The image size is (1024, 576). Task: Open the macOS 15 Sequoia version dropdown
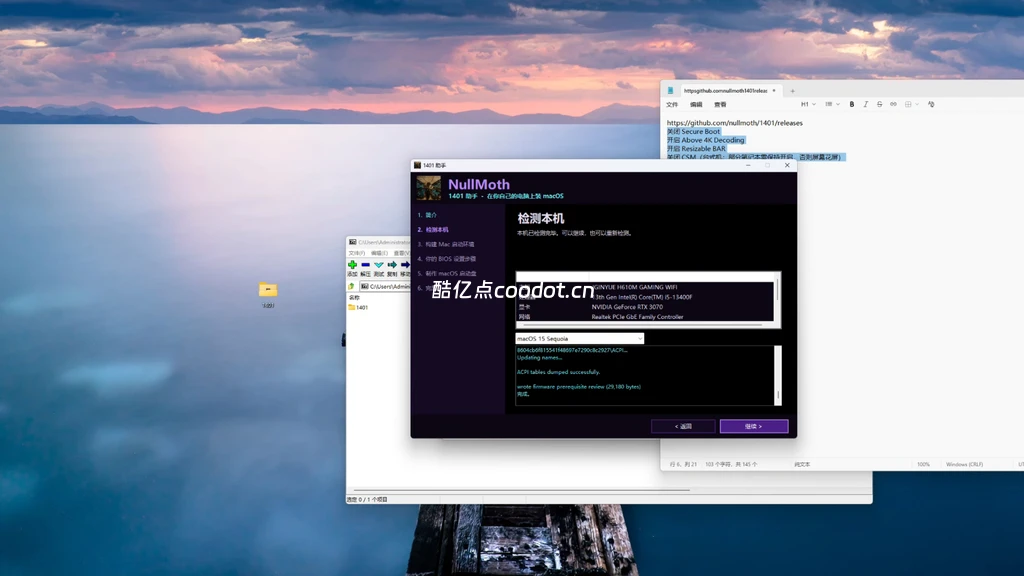pyautogui.click(x=579, y=338)
